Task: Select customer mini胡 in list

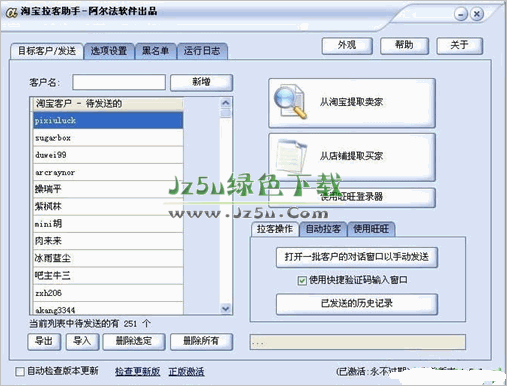Action: (x=108, y=224)
